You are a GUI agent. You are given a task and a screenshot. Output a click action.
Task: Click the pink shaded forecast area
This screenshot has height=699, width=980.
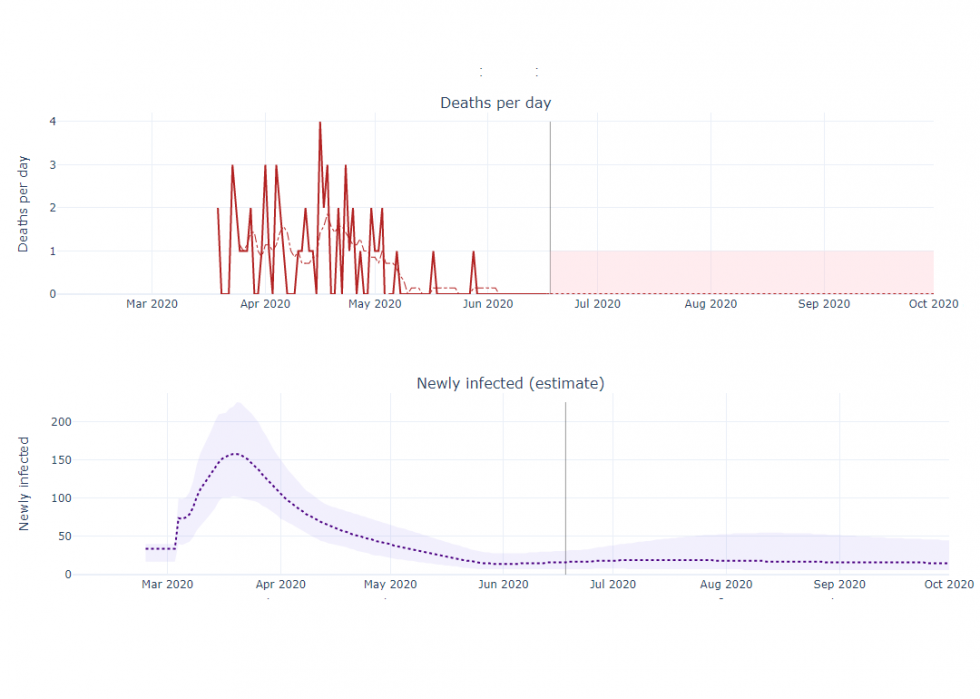coord(740,272)
